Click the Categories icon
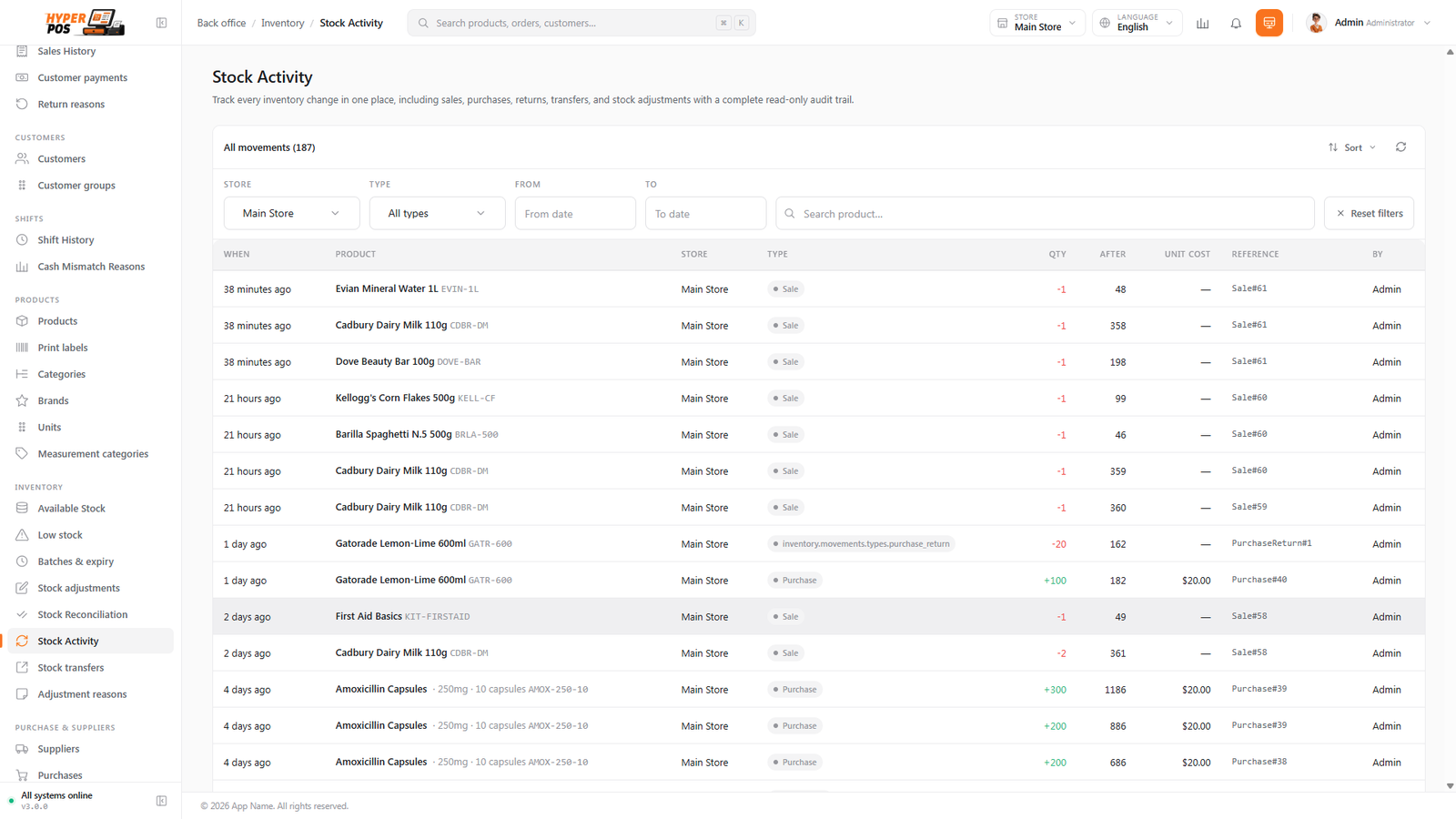The width and height of the screenshot is (1456, 819). point(22,374)
